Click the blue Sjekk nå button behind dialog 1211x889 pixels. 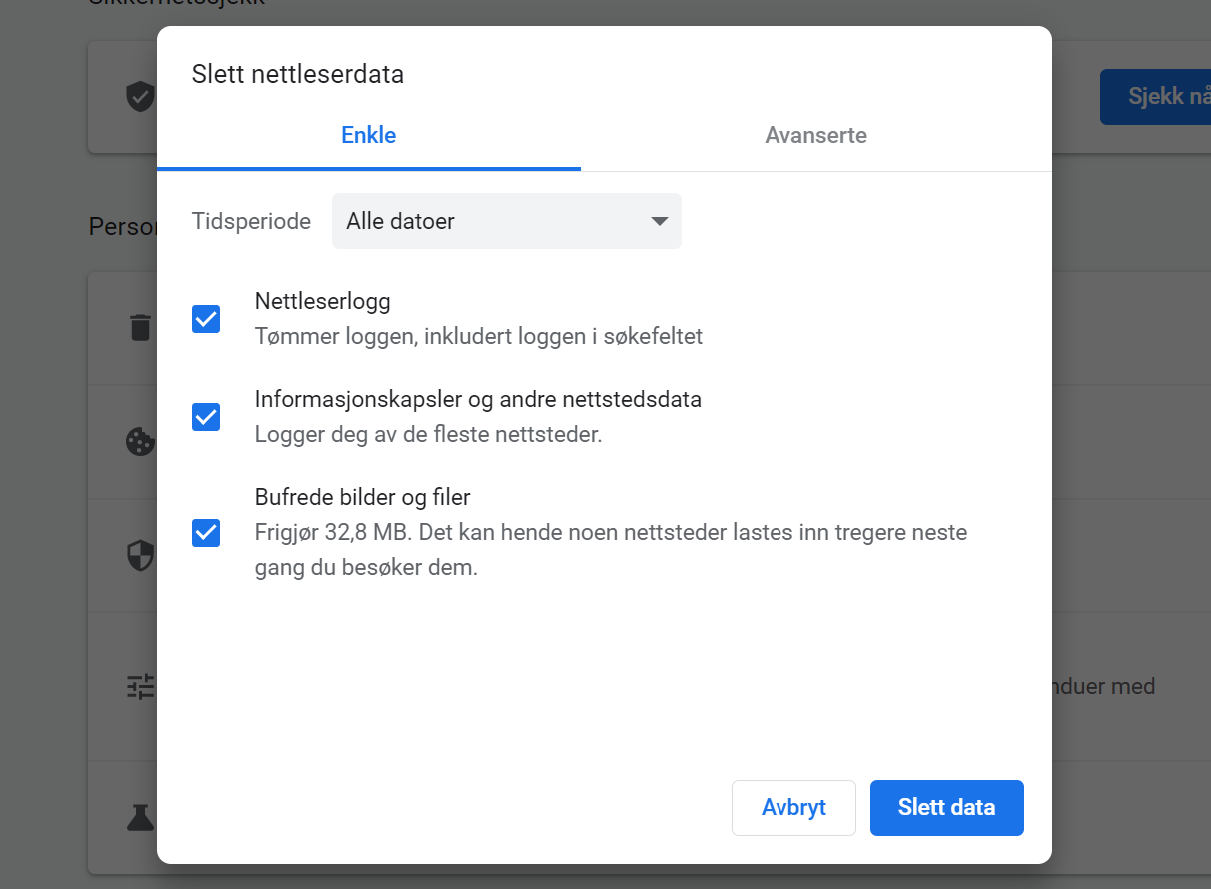click(1155, 97)
